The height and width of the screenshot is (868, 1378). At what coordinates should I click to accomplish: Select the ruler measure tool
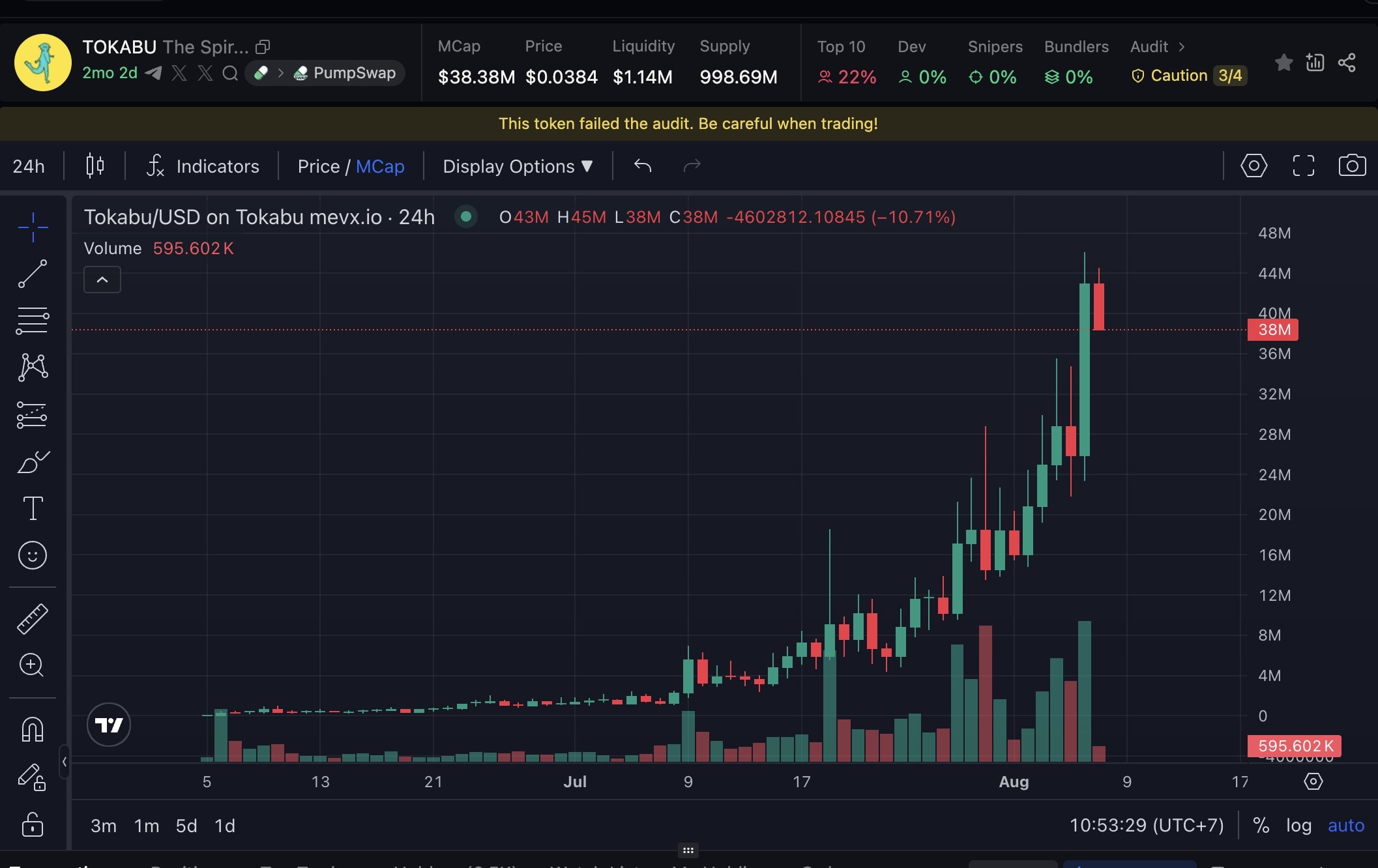pos(33,618)
